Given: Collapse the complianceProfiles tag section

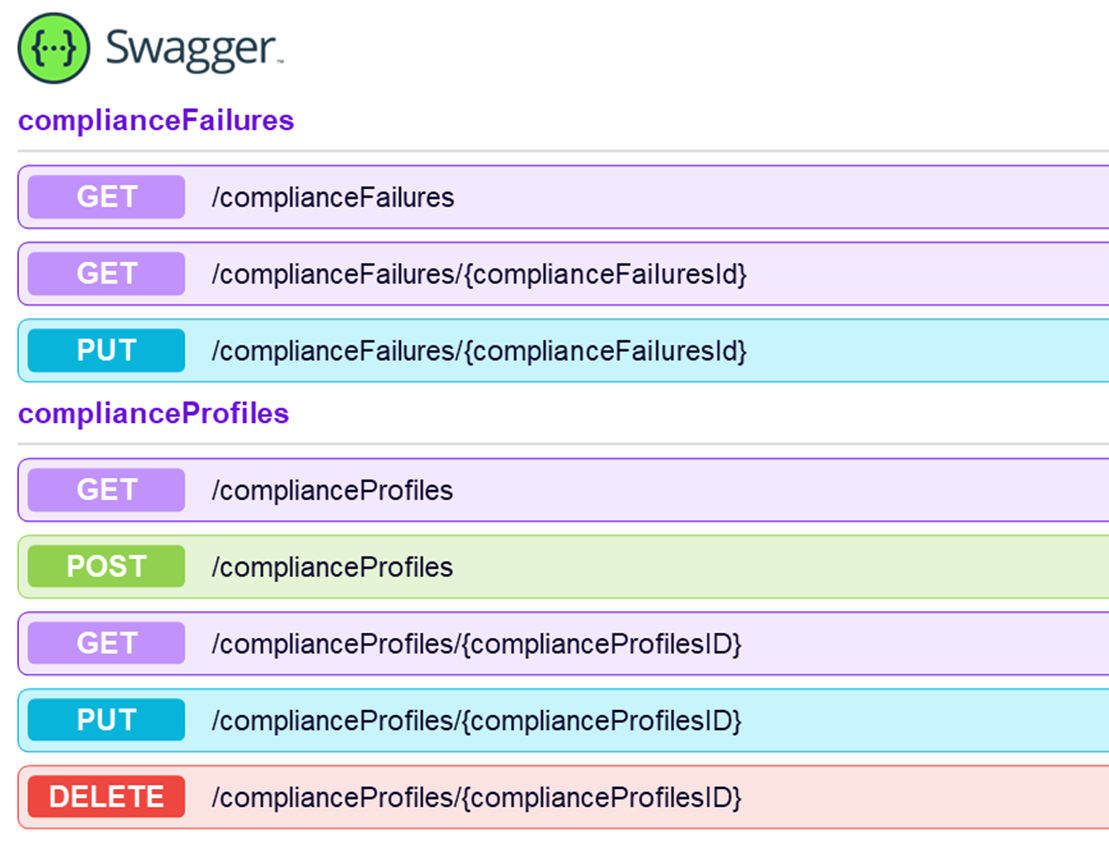Looking at the screenshot, I should pos(152,412).
